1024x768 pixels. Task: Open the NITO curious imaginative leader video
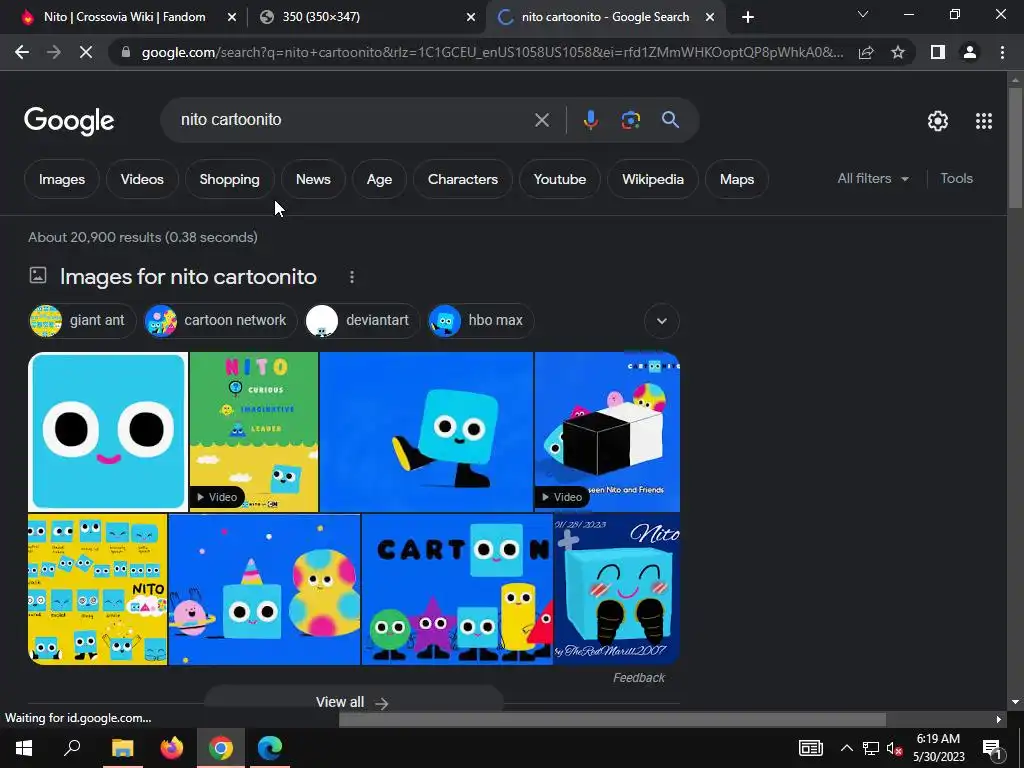(x=254, y=432)
